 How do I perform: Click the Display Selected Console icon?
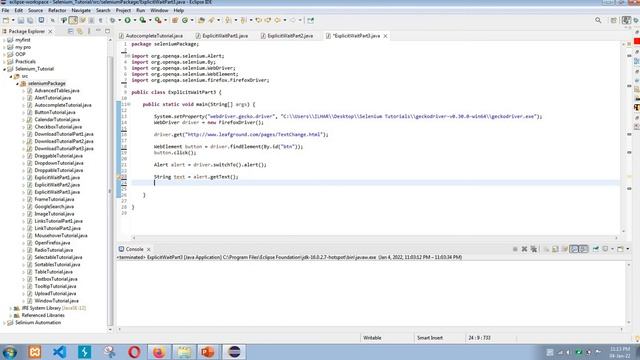pos(605,249)
